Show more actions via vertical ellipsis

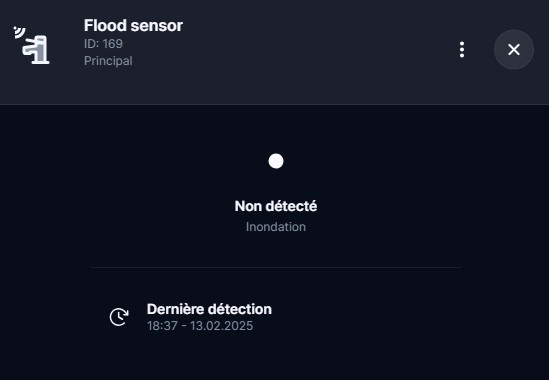click(462, 50)
